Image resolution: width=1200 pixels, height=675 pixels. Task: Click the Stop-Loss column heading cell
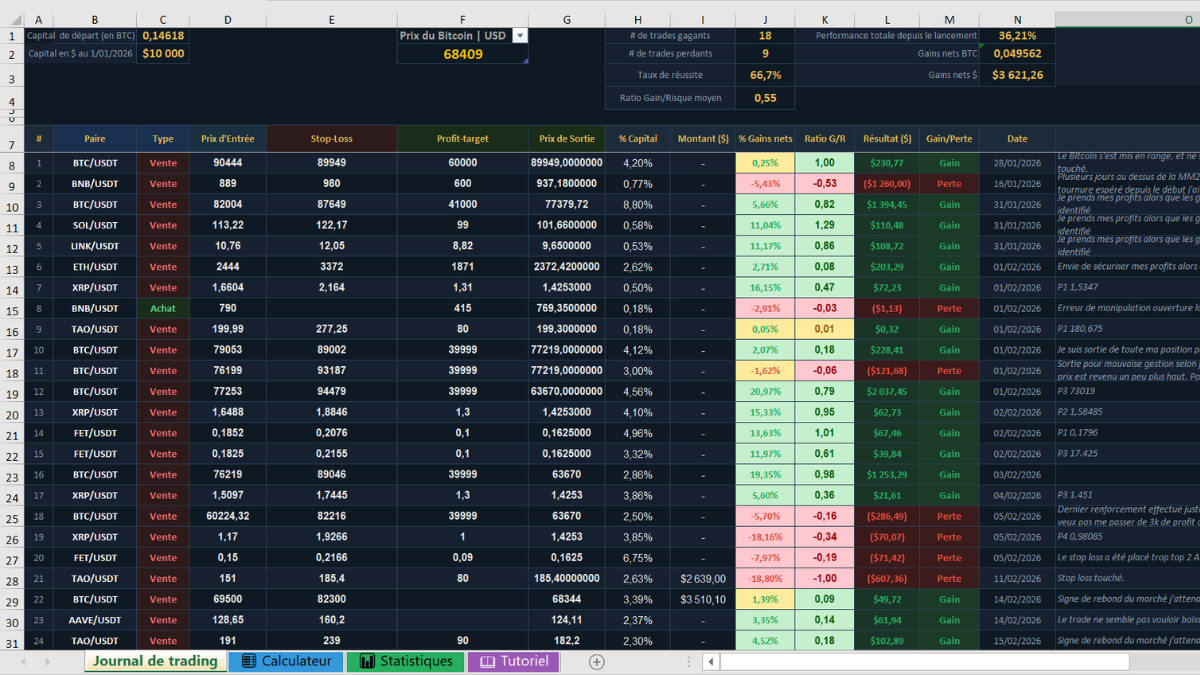(x=331, y=139)
